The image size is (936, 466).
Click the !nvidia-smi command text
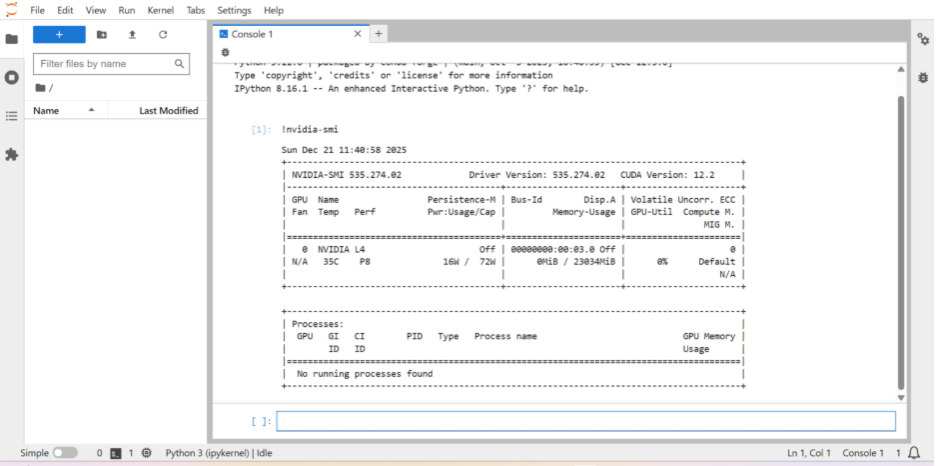coord(310,129)
